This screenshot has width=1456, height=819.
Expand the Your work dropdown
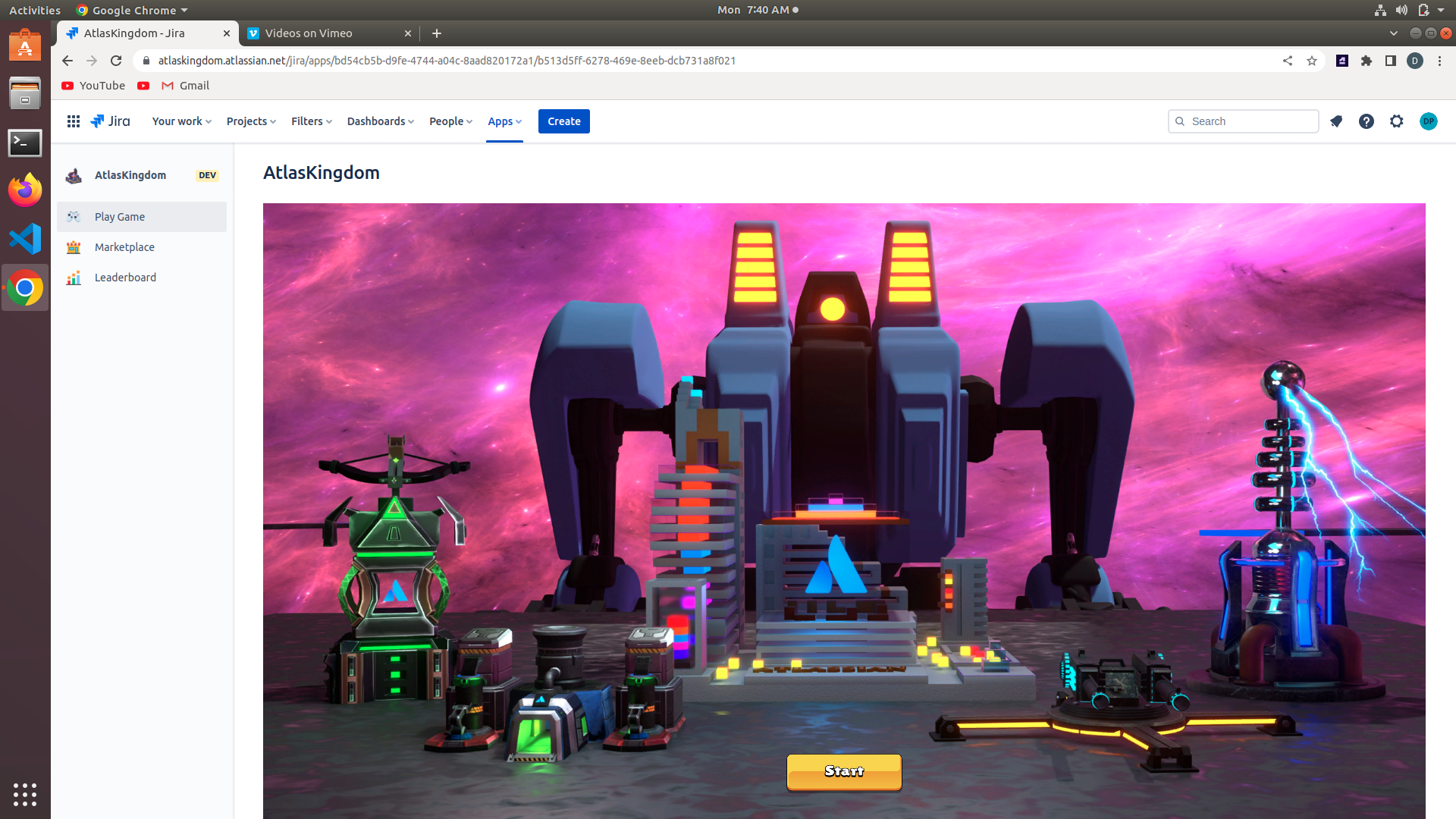(181, 121)
